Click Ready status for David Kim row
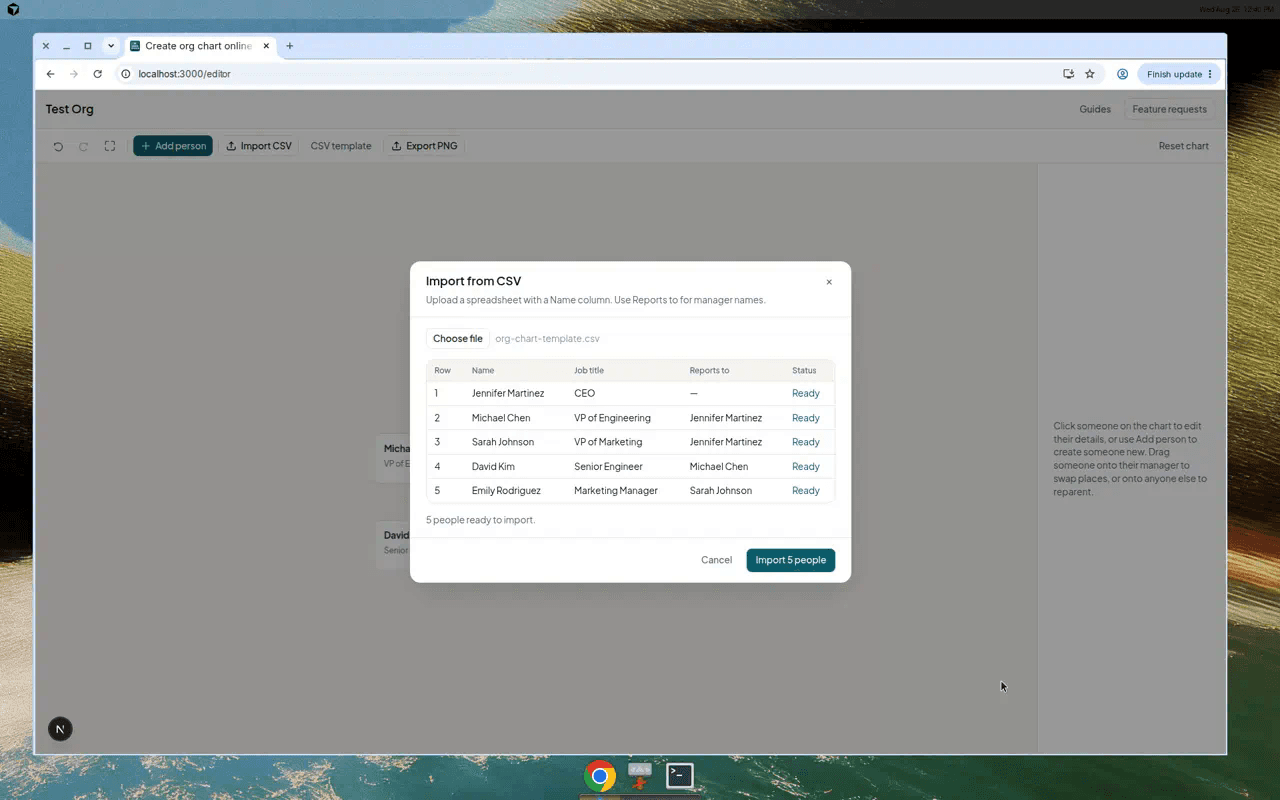The image size is (1280, 800). pyautogui.click(x=806, y=467)
